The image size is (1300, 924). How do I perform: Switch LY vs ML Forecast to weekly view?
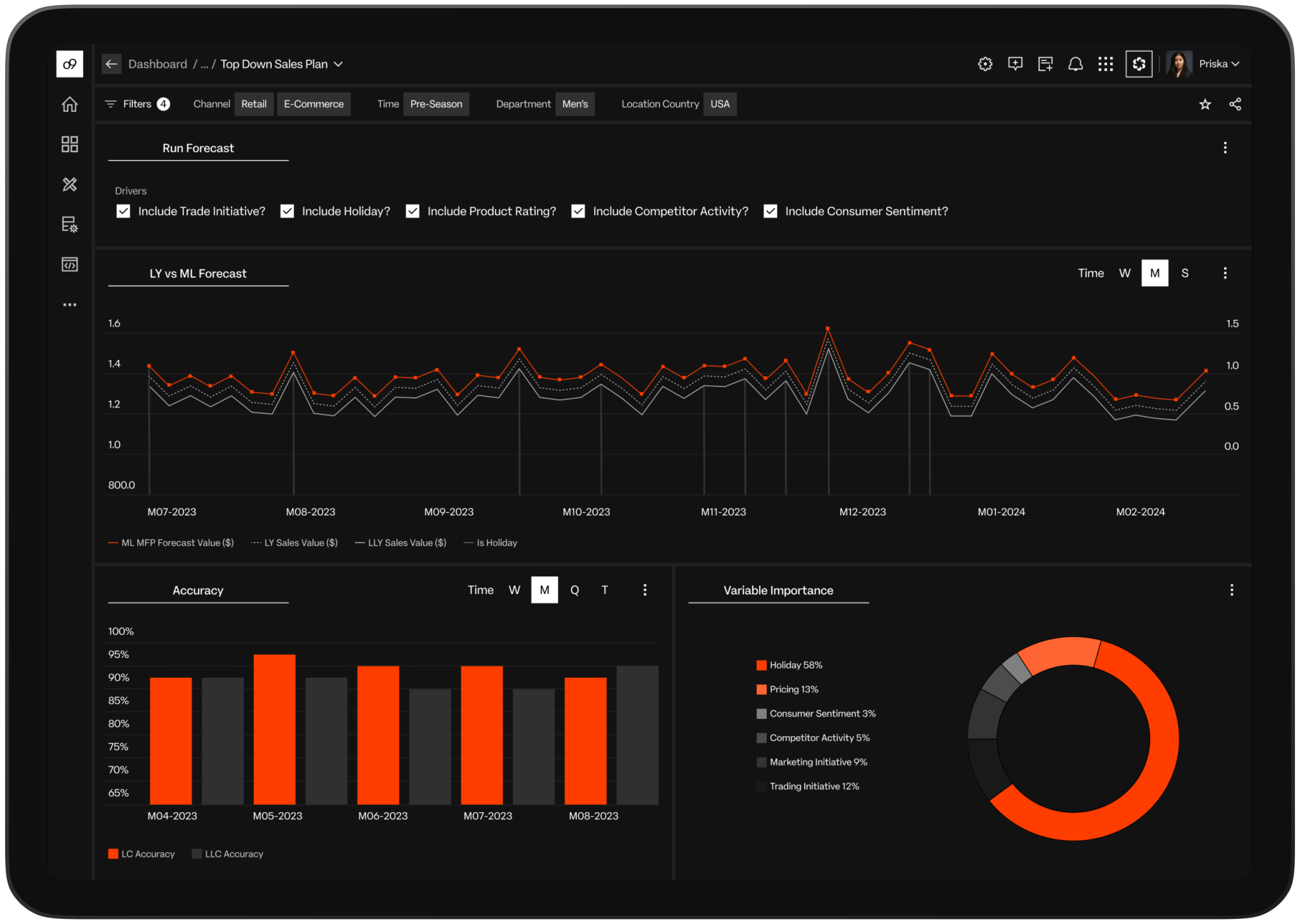pyautogui.click(x=1124, y=273)
